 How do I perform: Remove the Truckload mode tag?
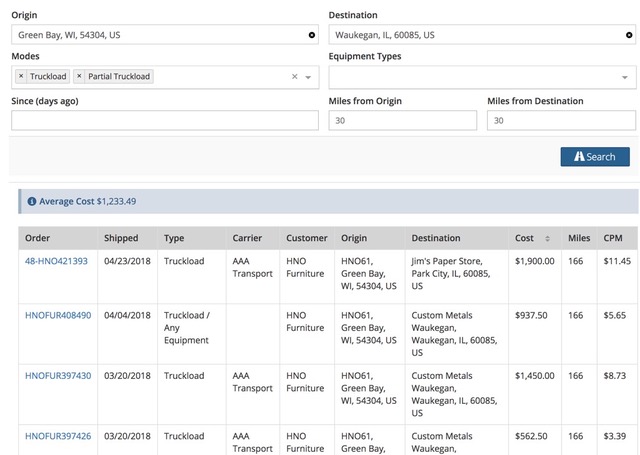[x=21, y=76]
